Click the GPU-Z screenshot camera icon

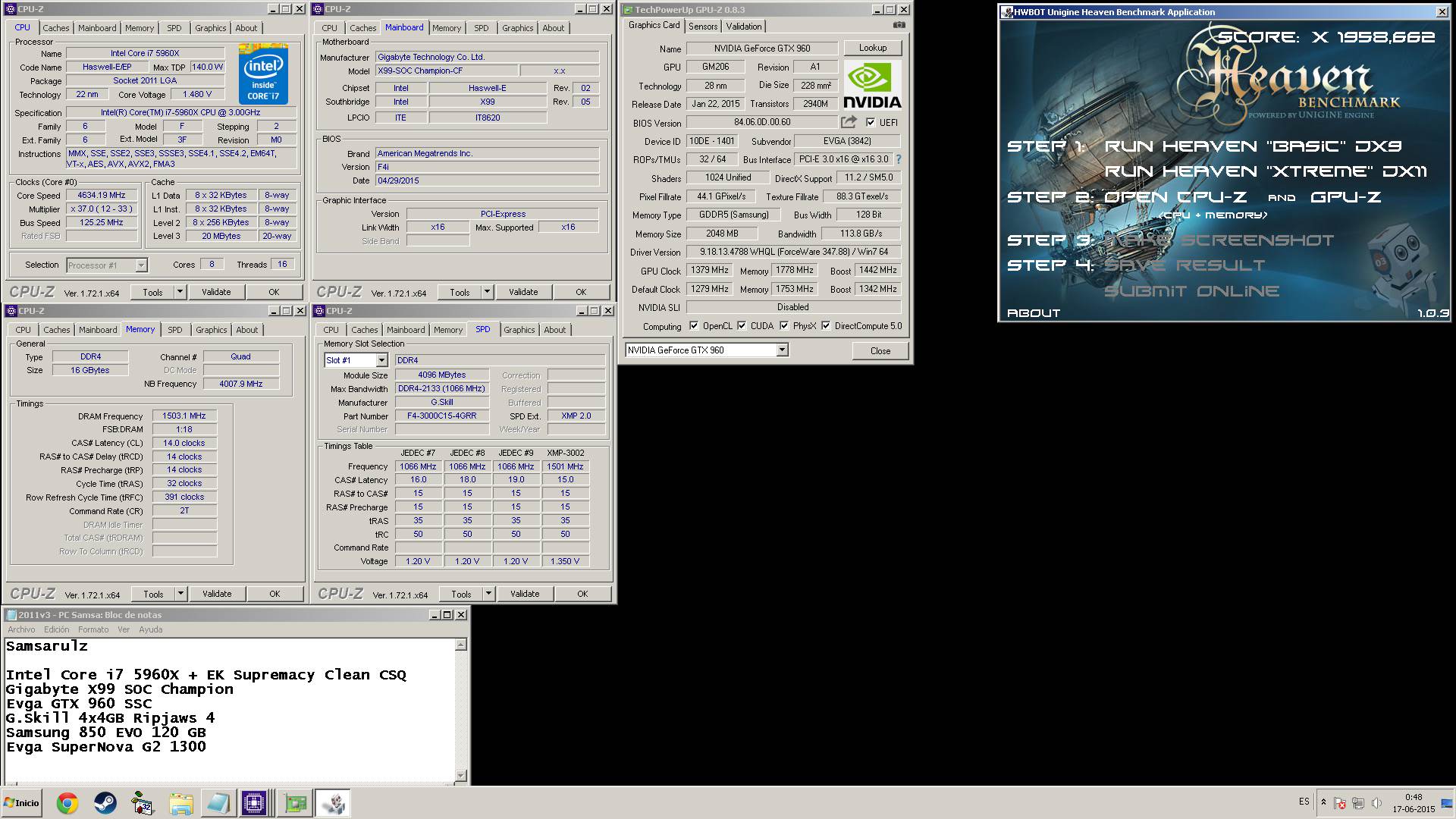click(x=899, y=25)
